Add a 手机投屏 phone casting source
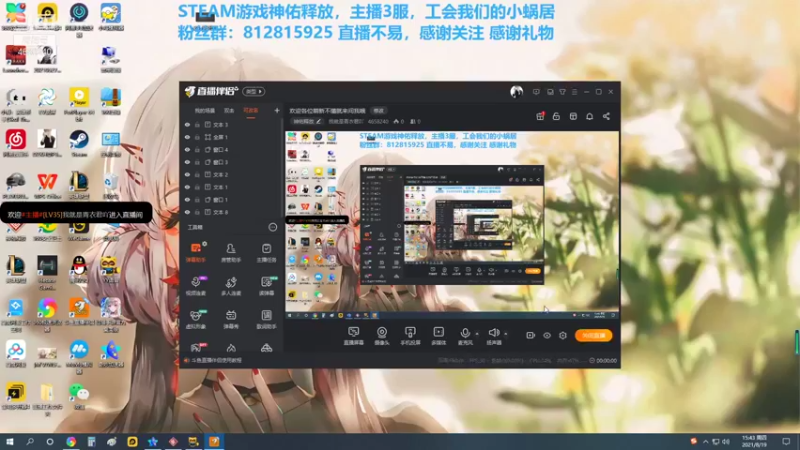Image resolution: width=800 pixels, height=450 pixels. (x=410, y=336)
